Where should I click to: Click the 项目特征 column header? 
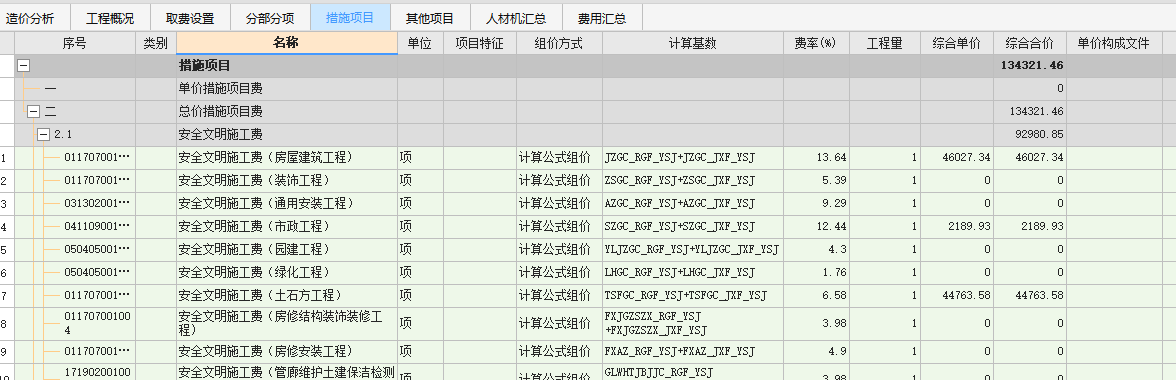(480, 43)
